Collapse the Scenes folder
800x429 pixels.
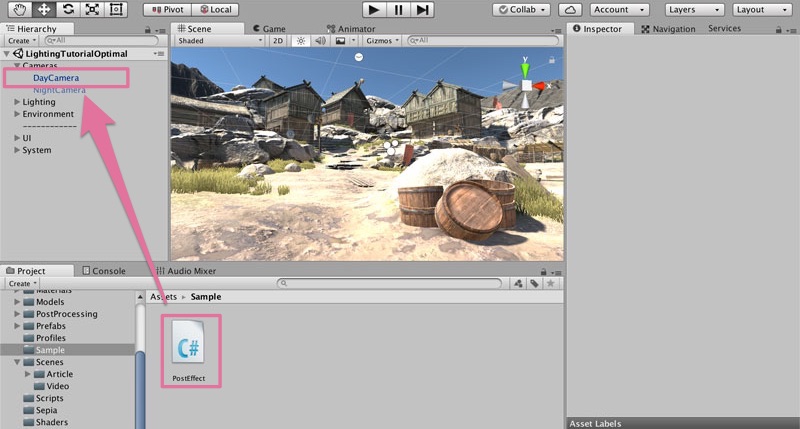(x=17, y=362)
